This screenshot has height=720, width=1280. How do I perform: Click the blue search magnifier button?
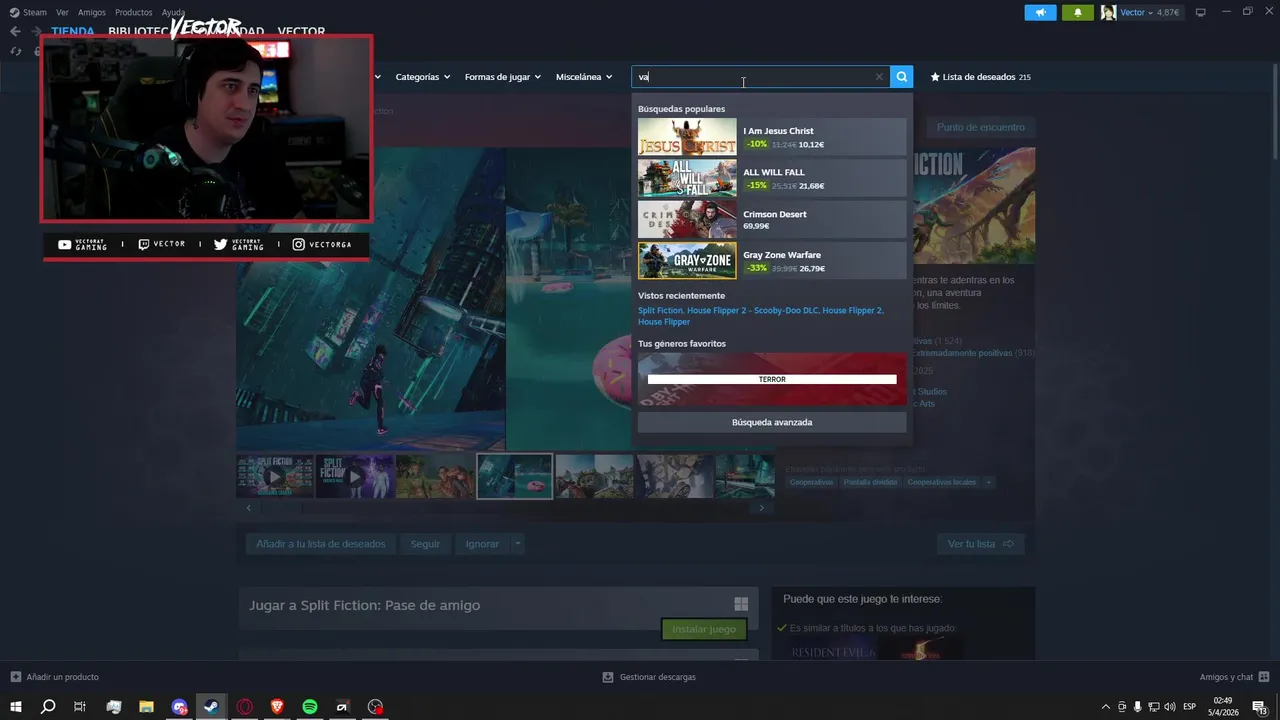point(902,77)
